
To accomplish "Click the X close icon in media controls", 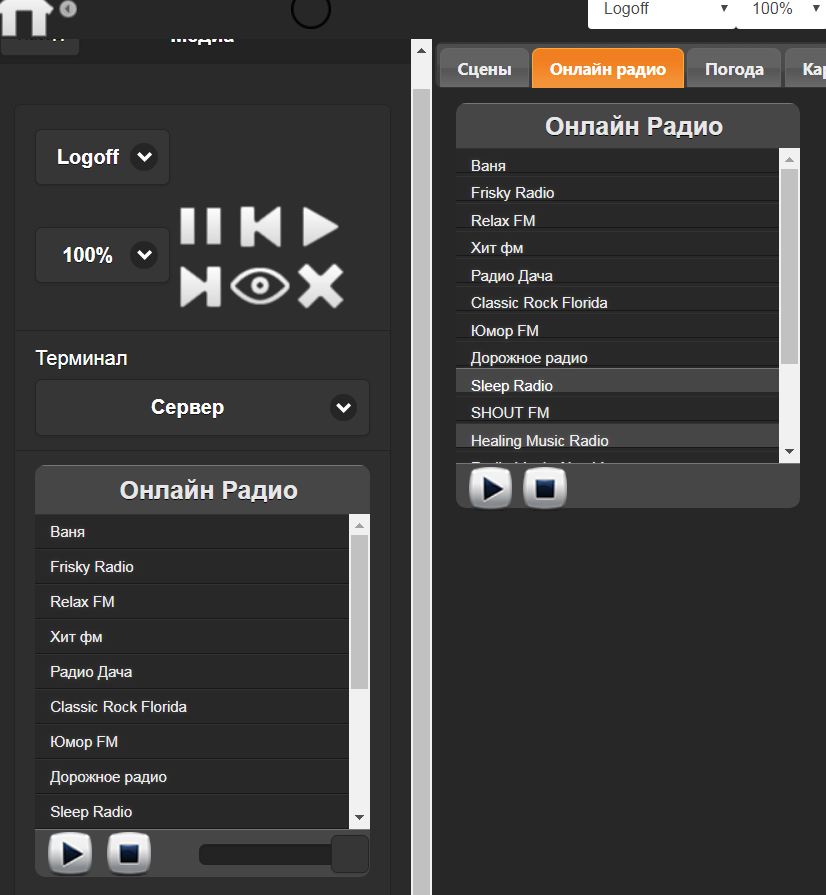I will [x=320, y=287].
